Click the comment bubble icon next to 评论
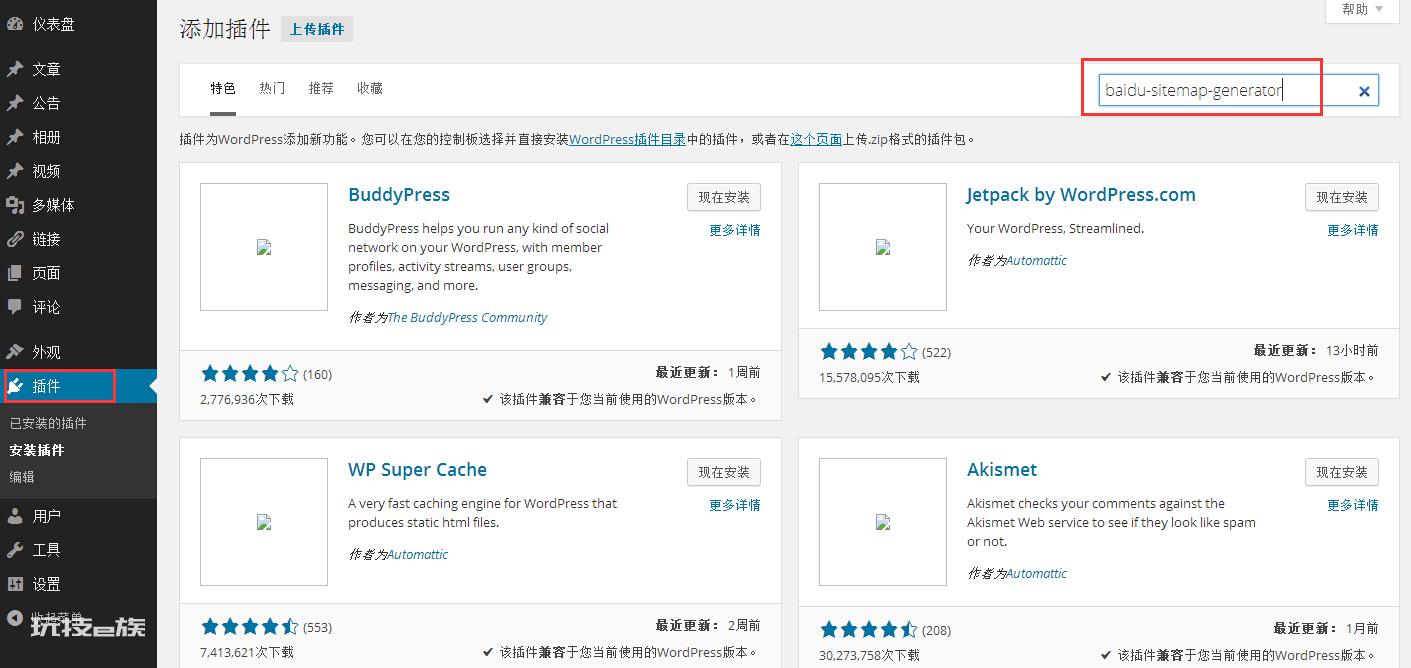This screenshot has width=1411, height=668. point(15,307)
